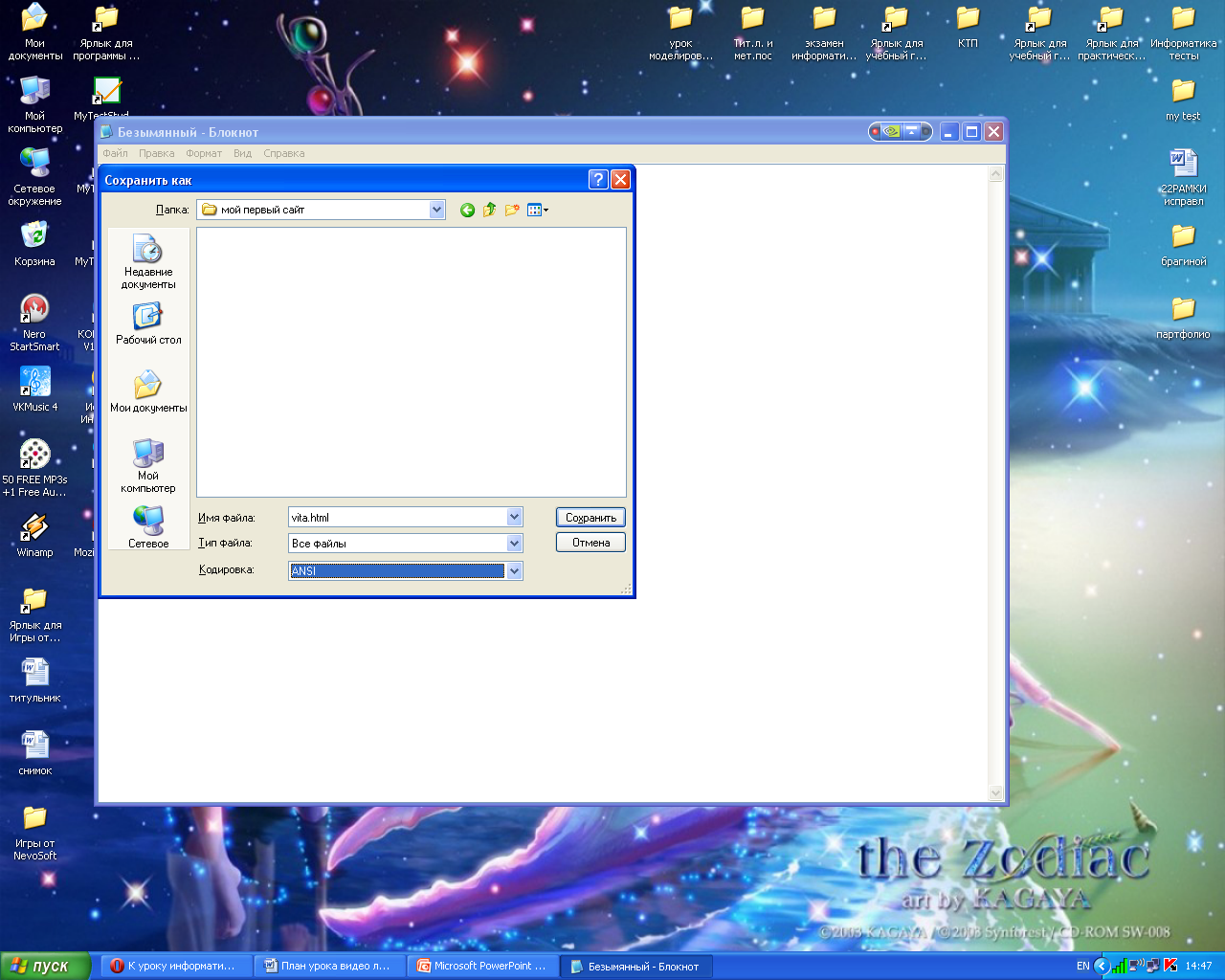
Task: Open титульник document icon
Action: 34,679
